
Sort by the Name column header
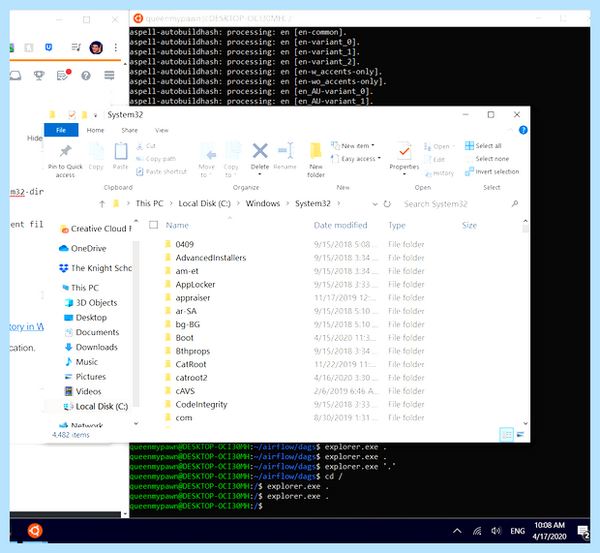tap(177, 225)
